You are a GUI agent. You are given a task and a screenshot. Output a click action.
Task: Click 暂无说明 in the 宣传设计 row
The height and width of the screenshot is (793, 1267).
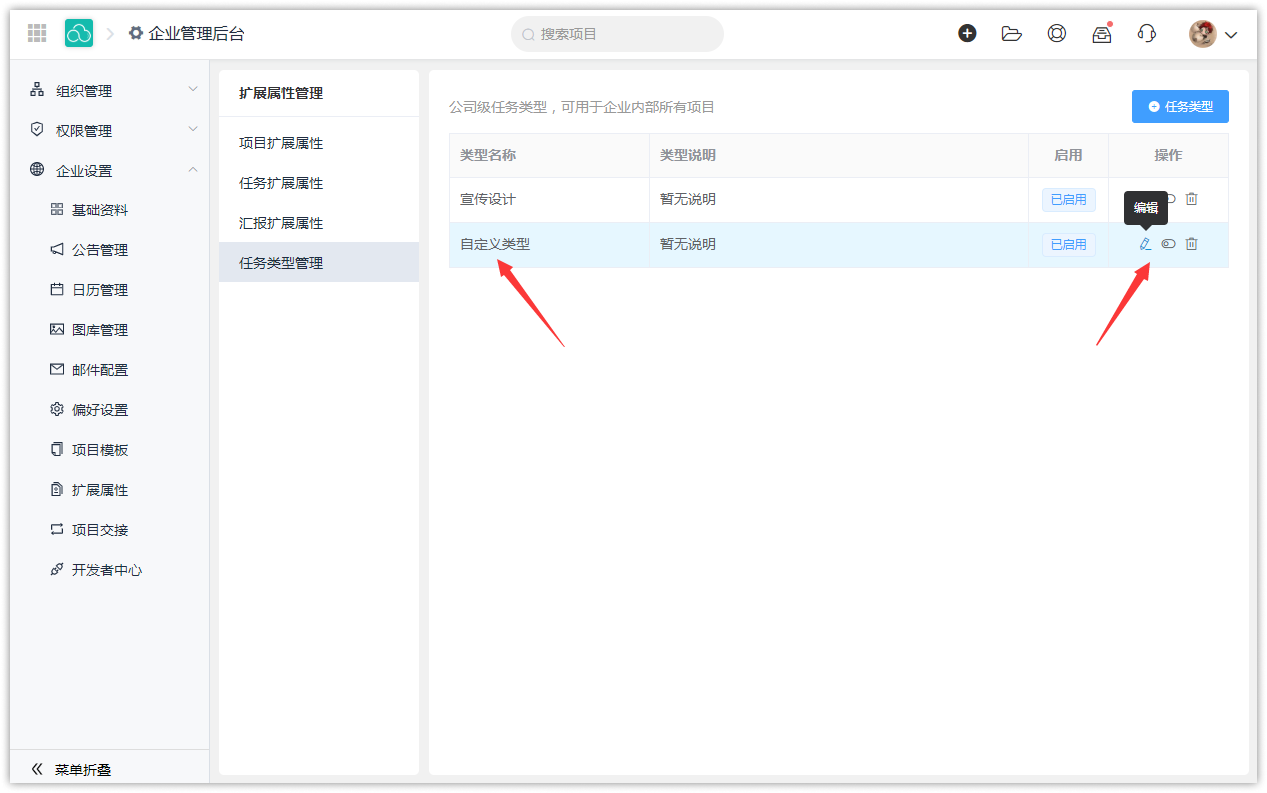[688, 199]
